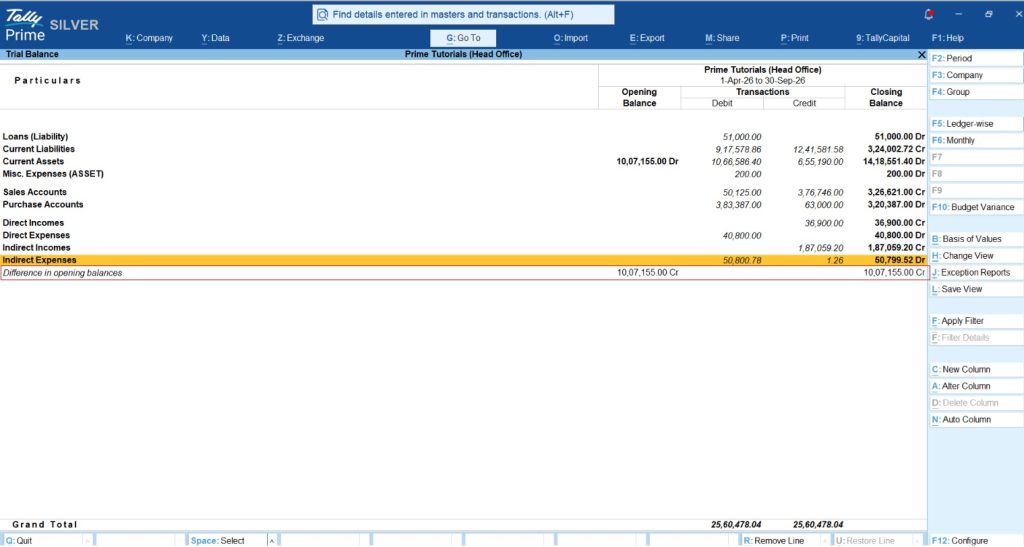
Task: Open the Y: Data menu
Action: pos(216,38)
